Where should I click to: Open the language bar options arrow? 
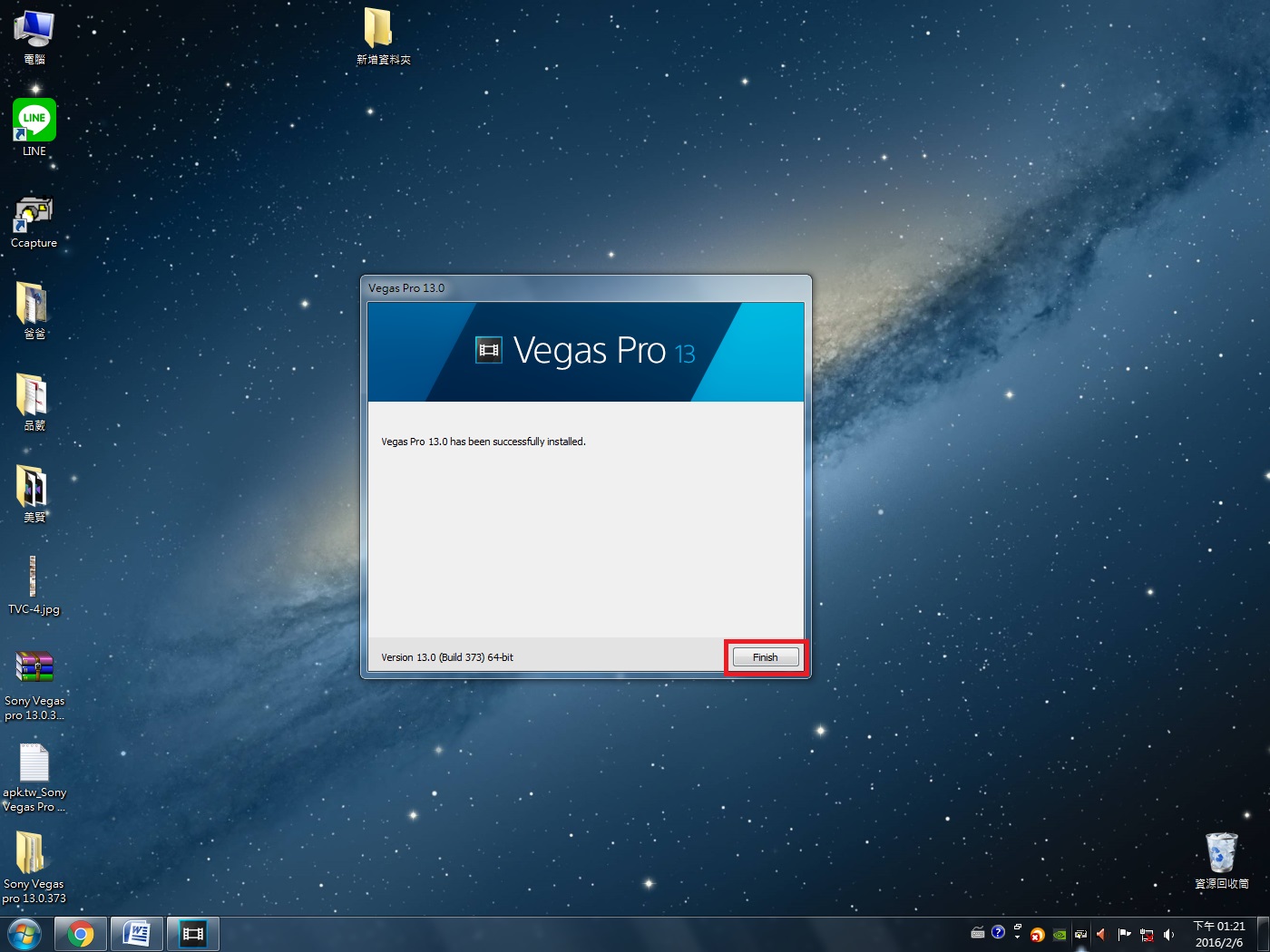[1018, 937]
